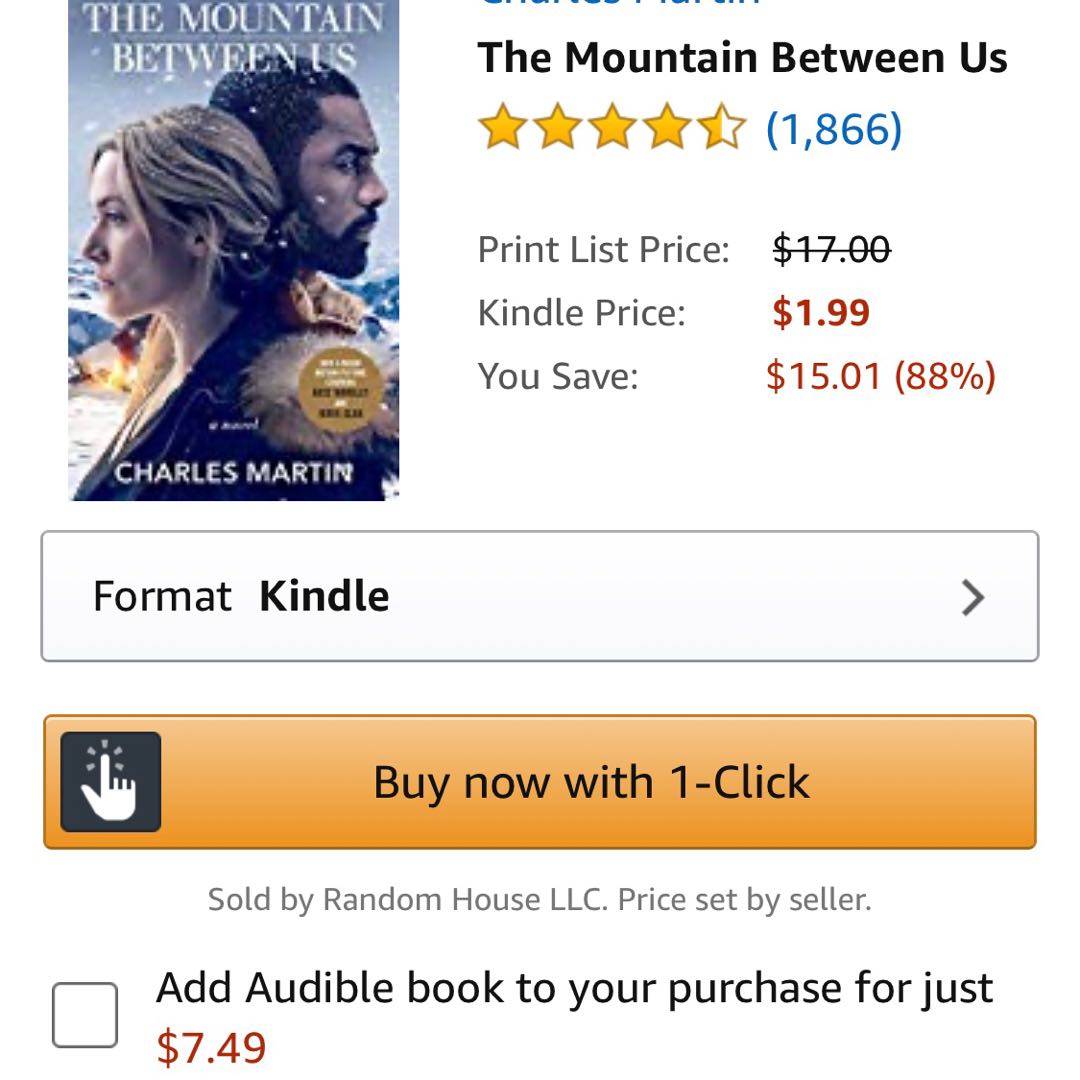Tick the Add Audible book checkbox
1080x1080 pixels.
pyautogui.click(x=85, y=1015)
